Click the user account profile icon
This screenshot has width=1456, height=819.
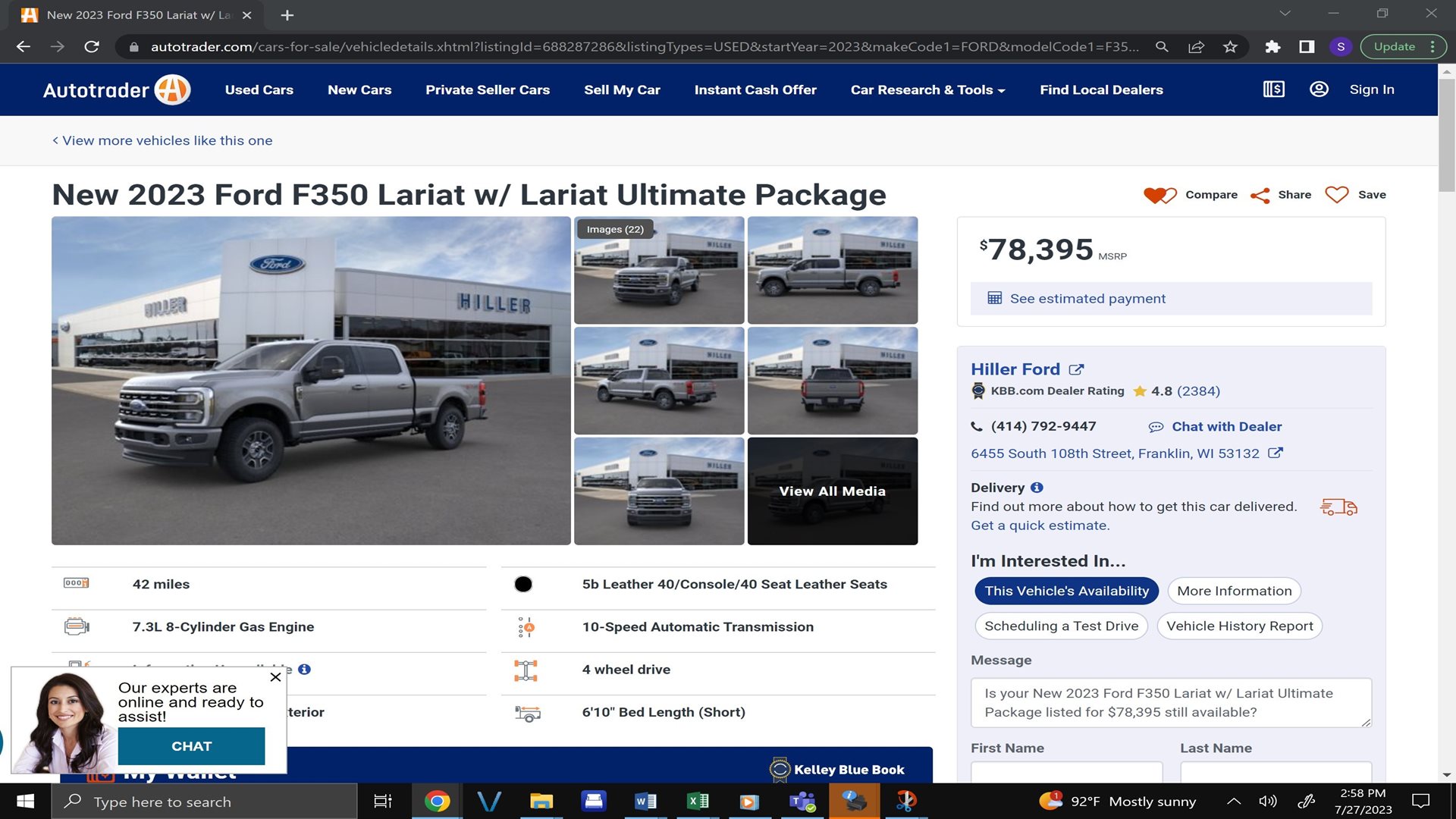[1319, 89]
